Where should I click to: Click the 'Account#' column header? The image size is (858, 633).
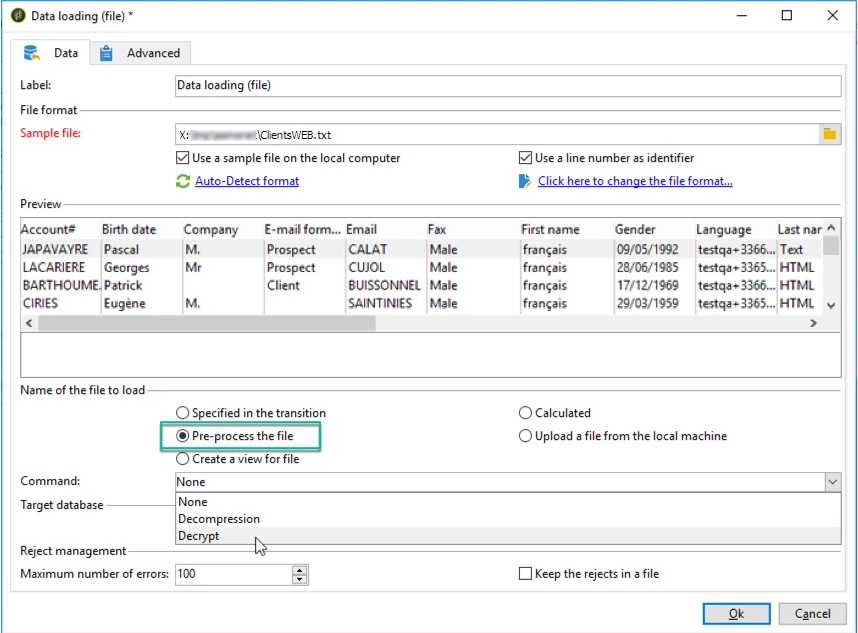[x=60, y=229]
